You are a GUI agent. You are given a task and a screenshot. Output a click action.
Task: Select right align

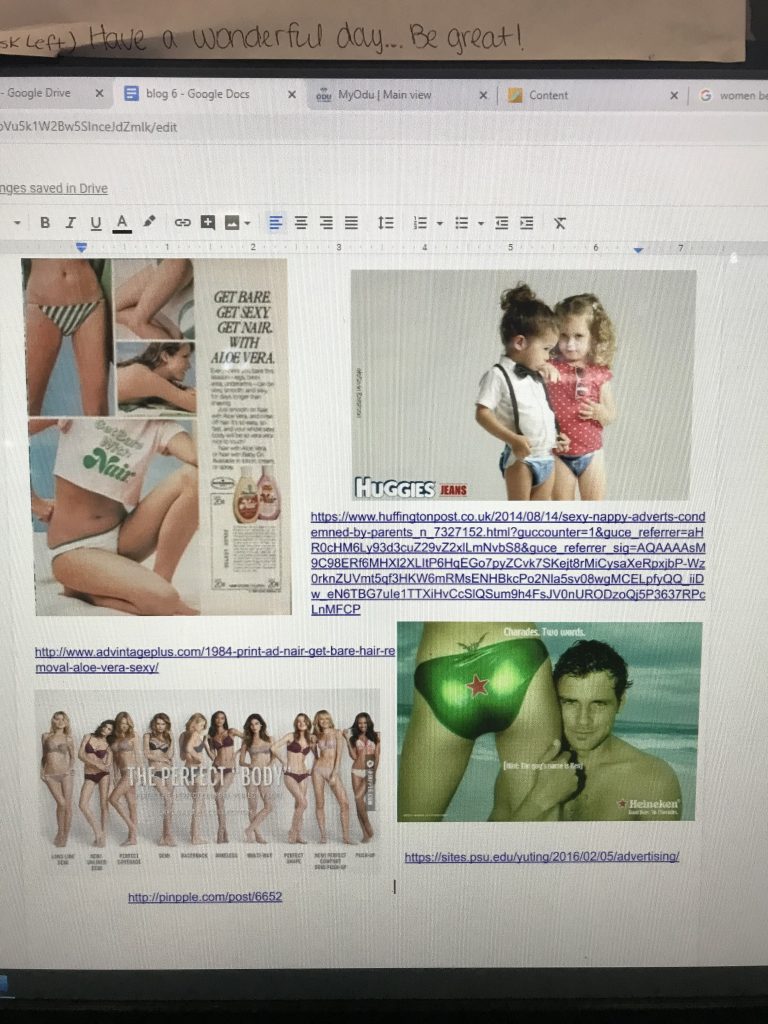(x=326, y=223)
